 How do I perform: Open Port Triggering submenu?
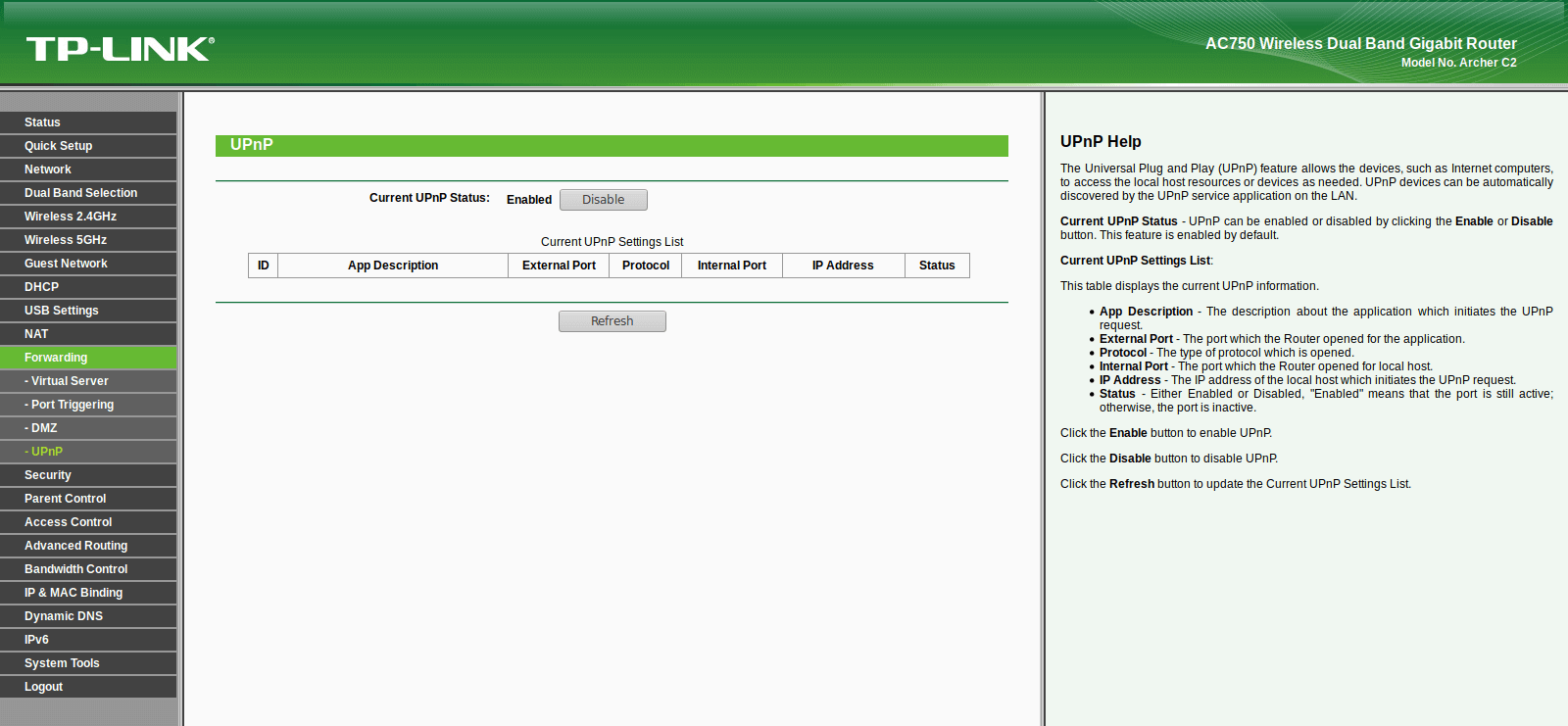click(x=88, y=405)
